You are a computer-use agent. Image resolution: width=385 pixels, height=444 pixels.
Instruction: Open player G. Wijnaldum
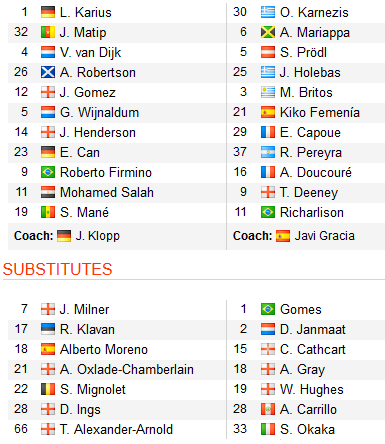tap(99, 113)
